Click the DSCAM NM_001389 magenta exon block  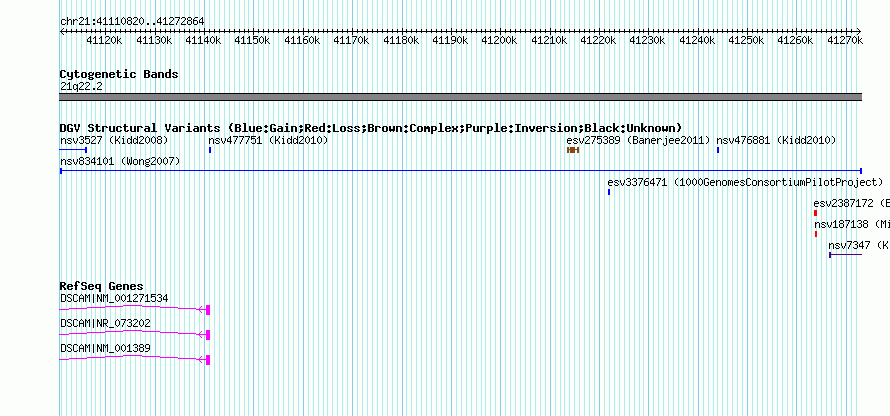point(208,360)
